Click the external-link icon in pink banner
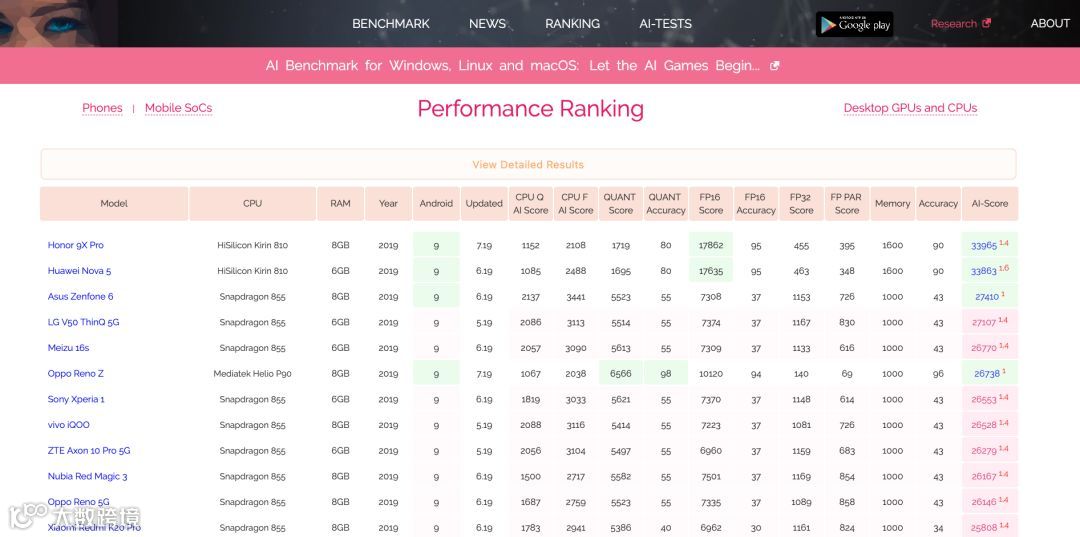Screen dimensions: 1080x537 (x=774, y=66)
